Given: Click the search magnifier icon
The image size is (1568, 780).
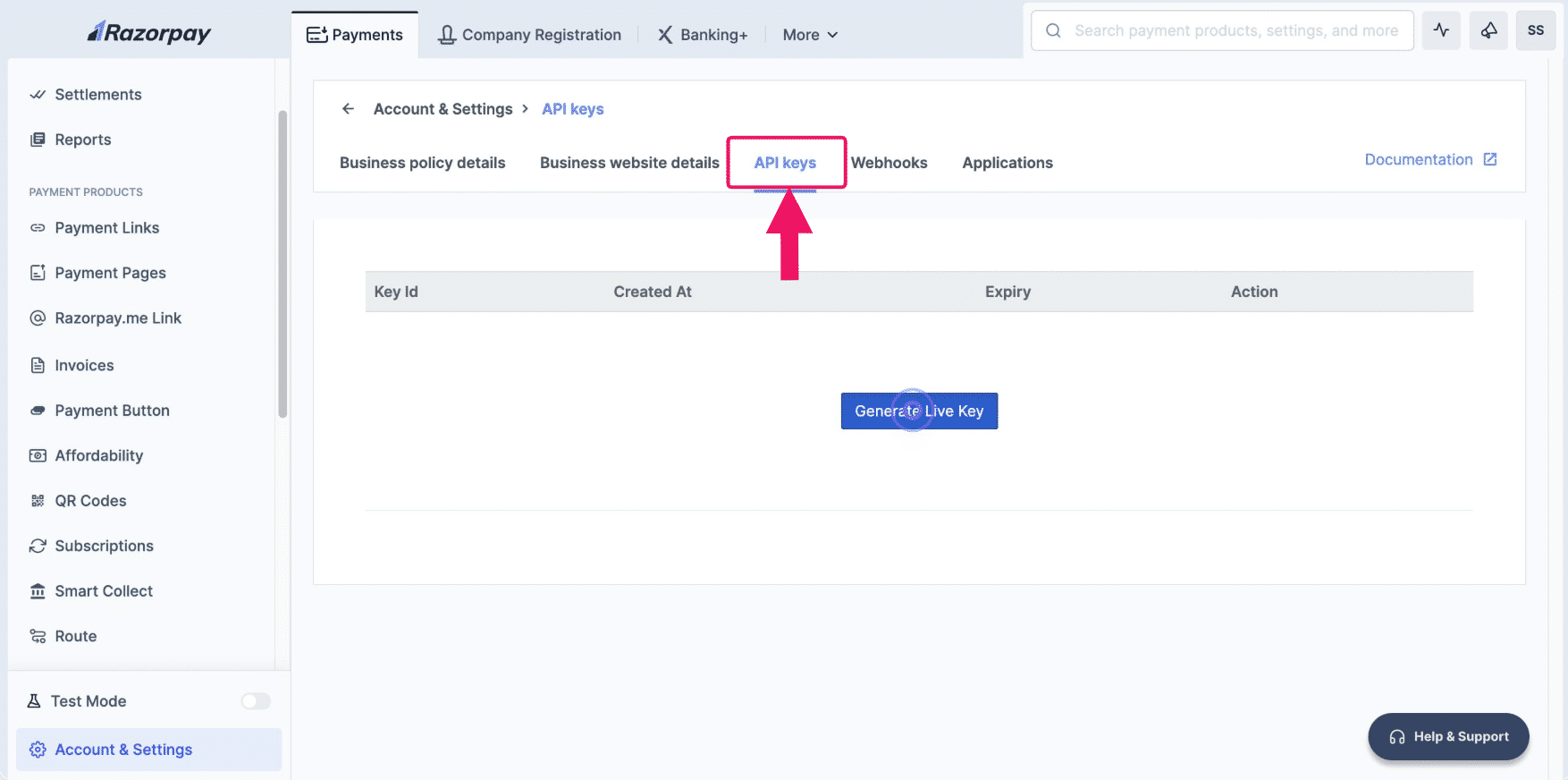Looking at the screenshot, I should [1054, 30].
